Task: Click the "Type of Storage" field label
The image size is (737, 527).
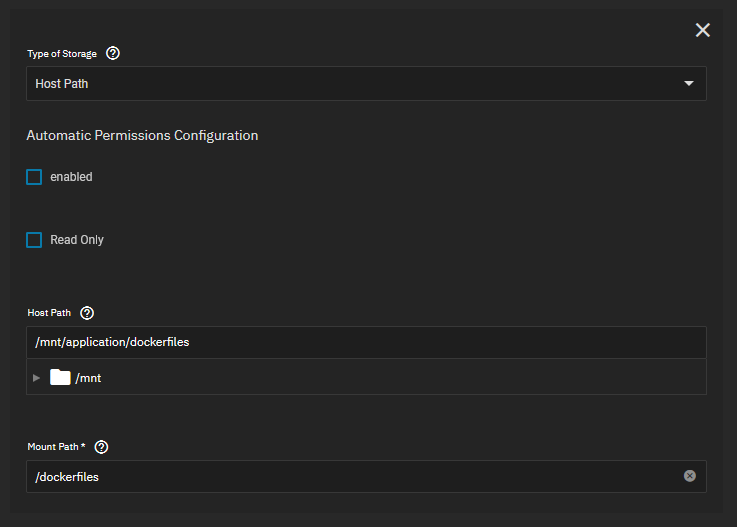Action: pyautogui.click(x=62, y=54)
